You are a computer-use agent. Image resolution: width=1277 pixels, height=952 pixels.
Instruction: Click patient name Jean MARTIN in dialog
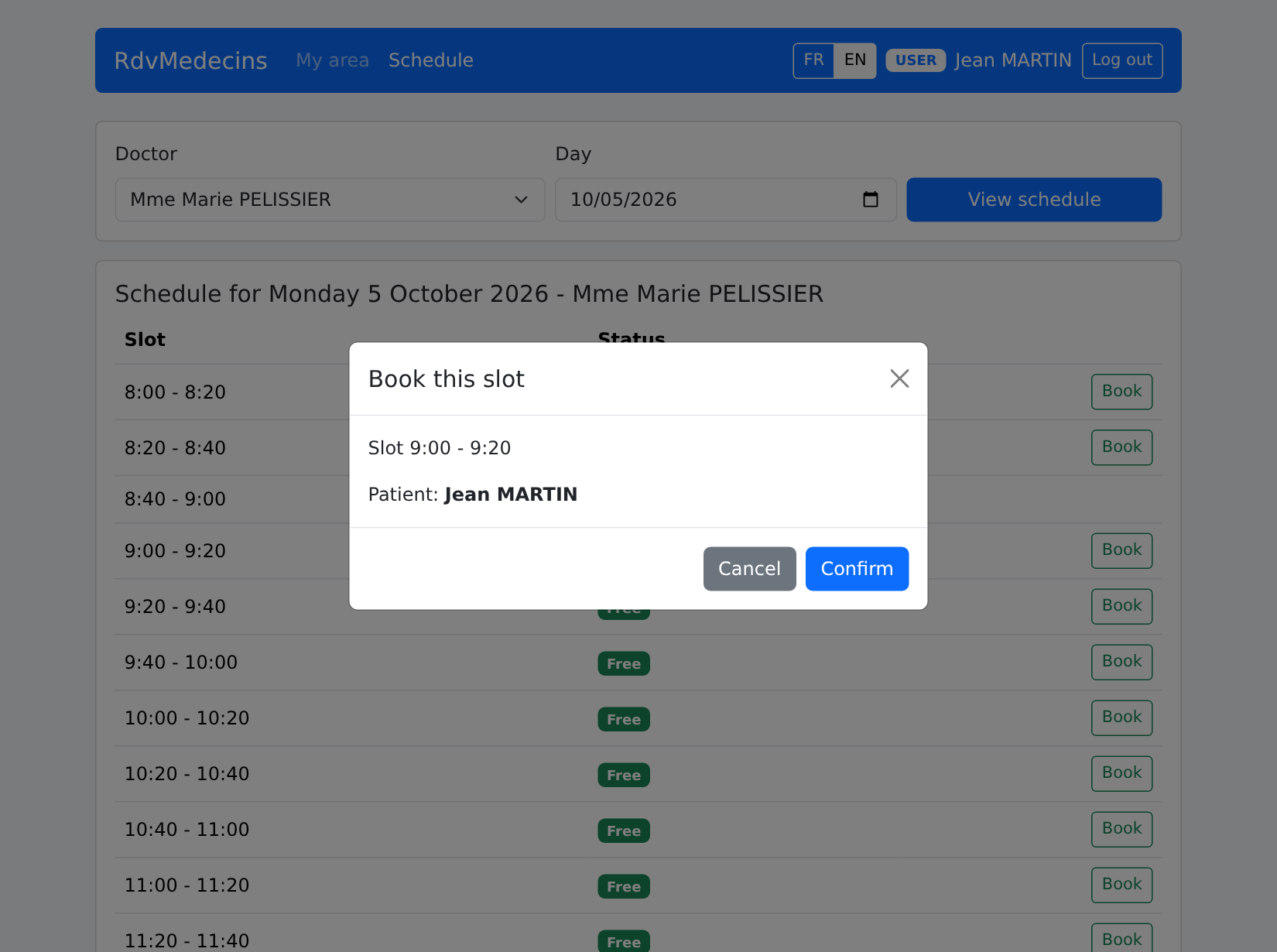click(511, 495)
